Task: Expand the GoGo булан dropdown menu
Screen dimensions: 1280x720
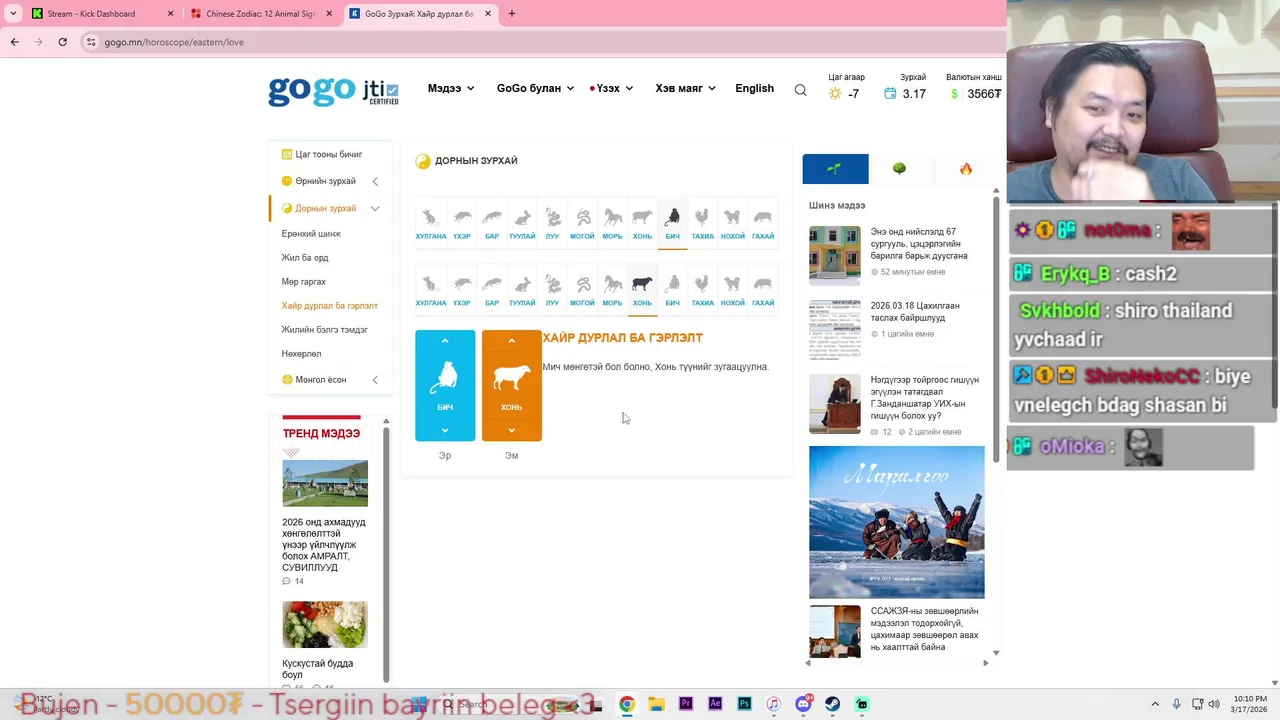Action: pos(535,88)
